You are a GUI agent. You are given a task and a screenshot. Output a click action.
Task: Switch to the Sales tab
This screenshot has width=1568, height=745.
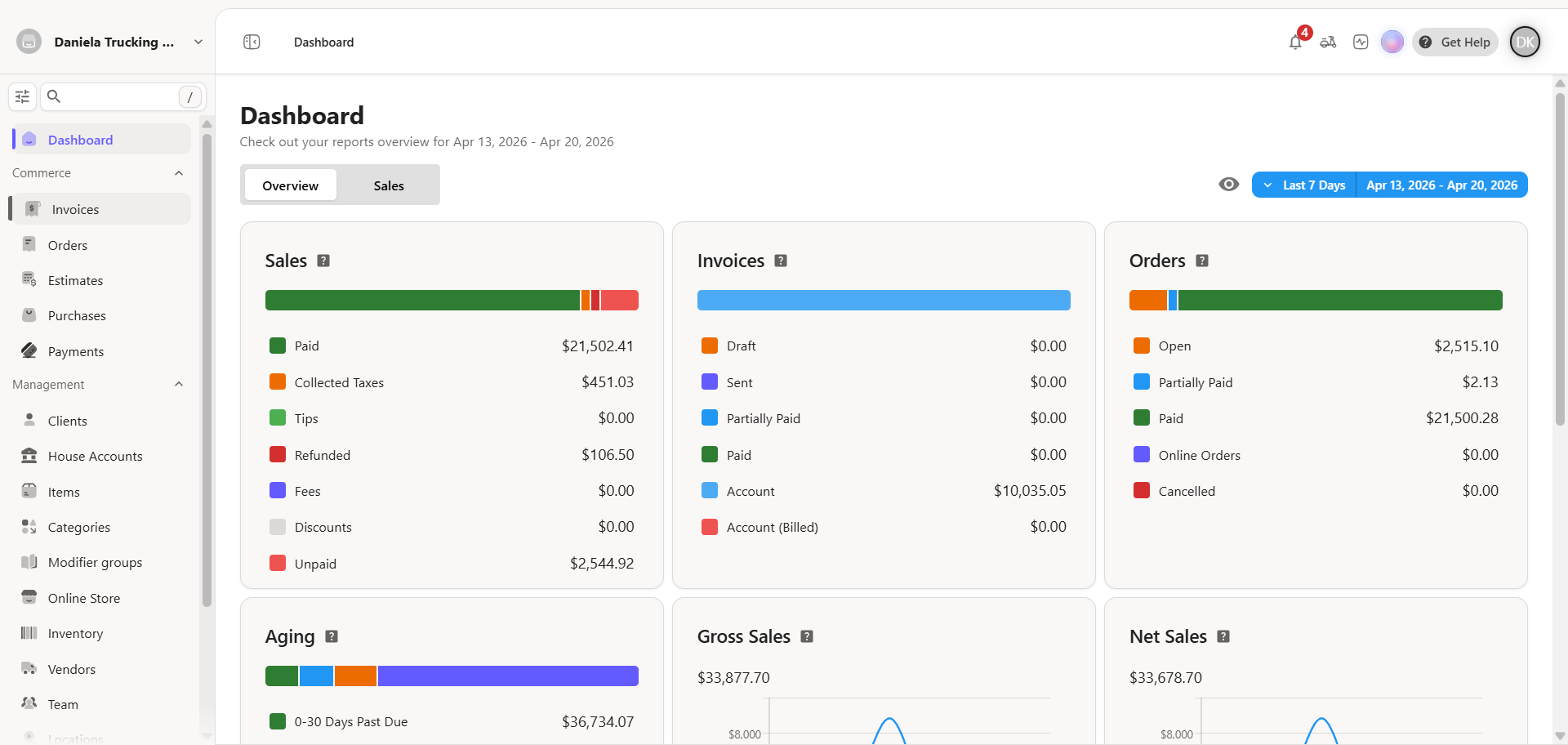pos(389,185)
